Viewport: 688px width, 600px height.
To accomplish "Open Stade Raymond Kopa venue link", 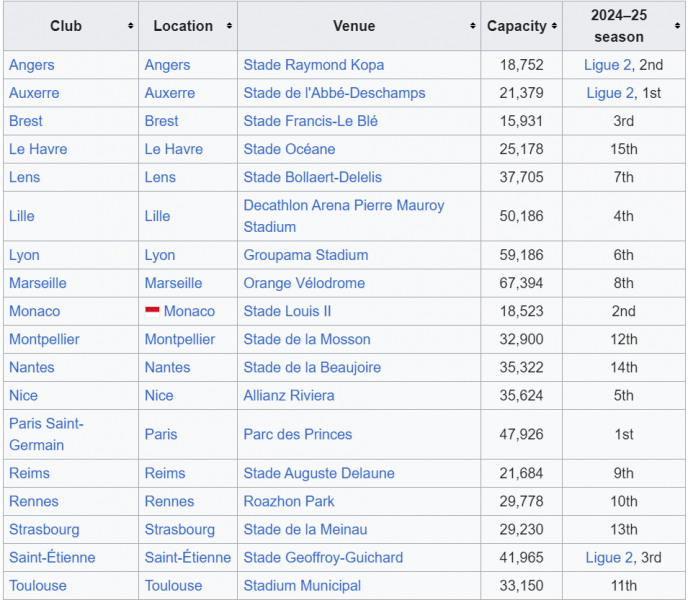I will 313,65.
